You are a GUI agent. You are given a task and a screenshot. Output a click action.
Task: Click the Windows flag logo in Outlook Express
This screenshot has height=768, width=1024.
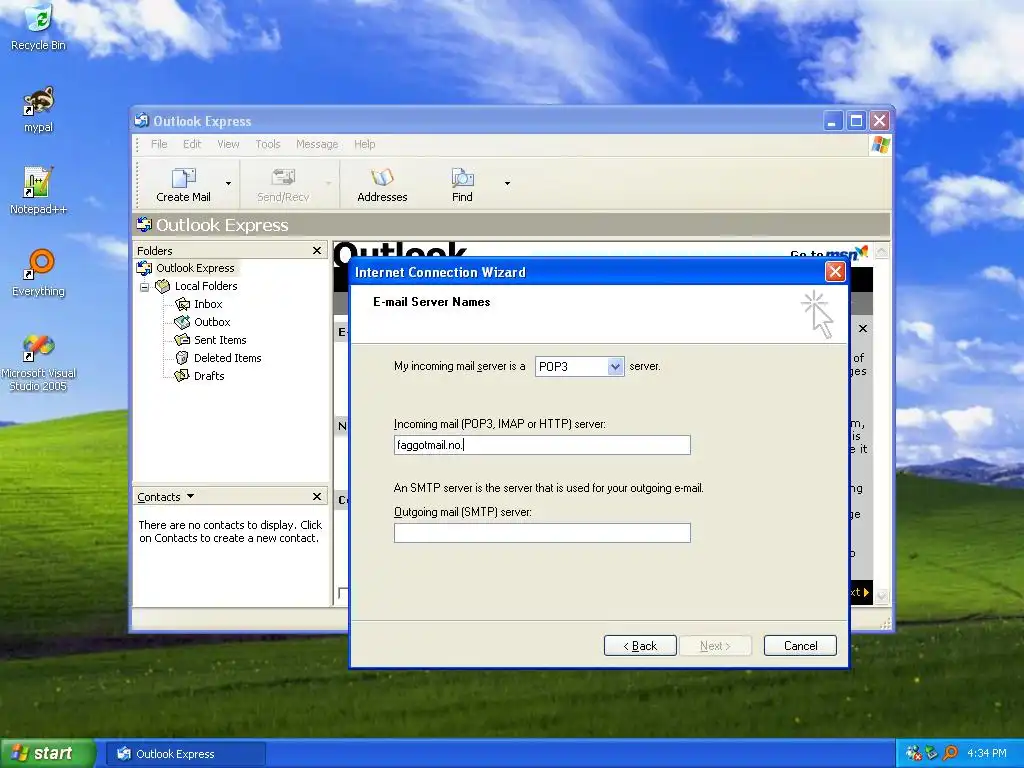click(880, 145)
